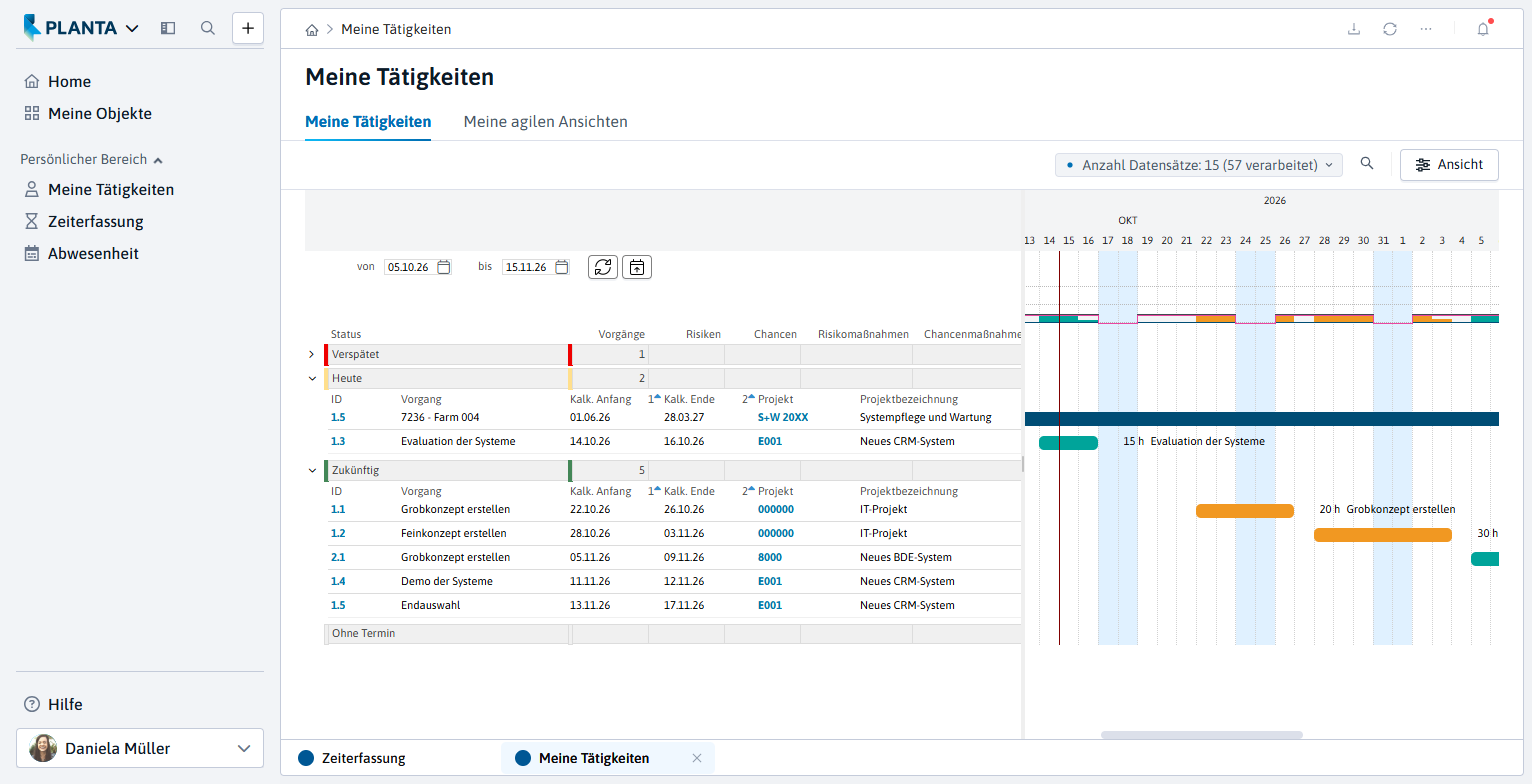Click the orange 20 h Grobkonzept Gantt bar

(1245, 510)
